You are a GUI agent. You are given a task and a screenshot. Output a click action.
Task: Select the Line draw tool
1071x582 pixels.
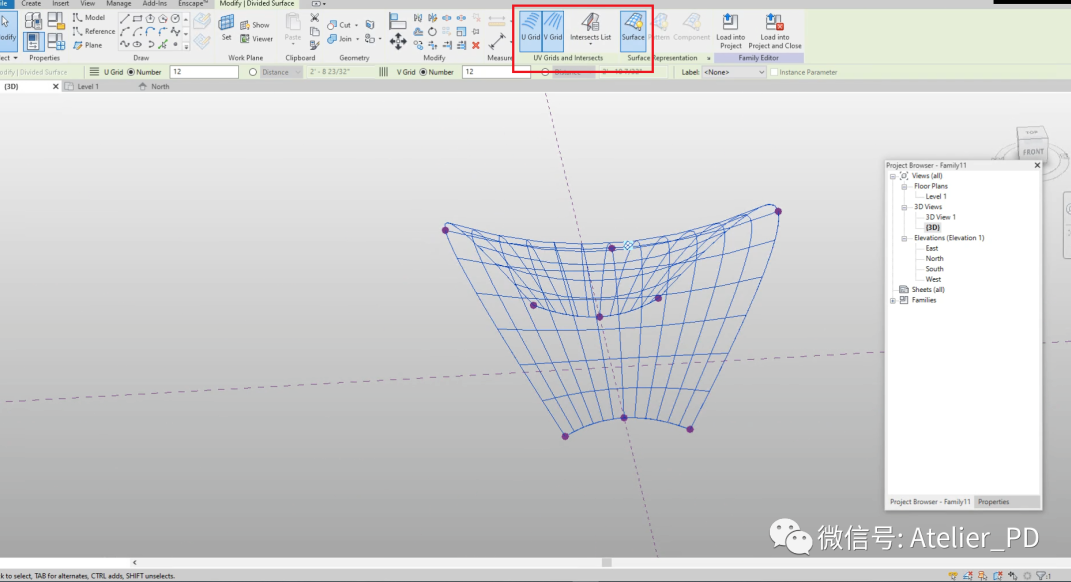[124, 18]
